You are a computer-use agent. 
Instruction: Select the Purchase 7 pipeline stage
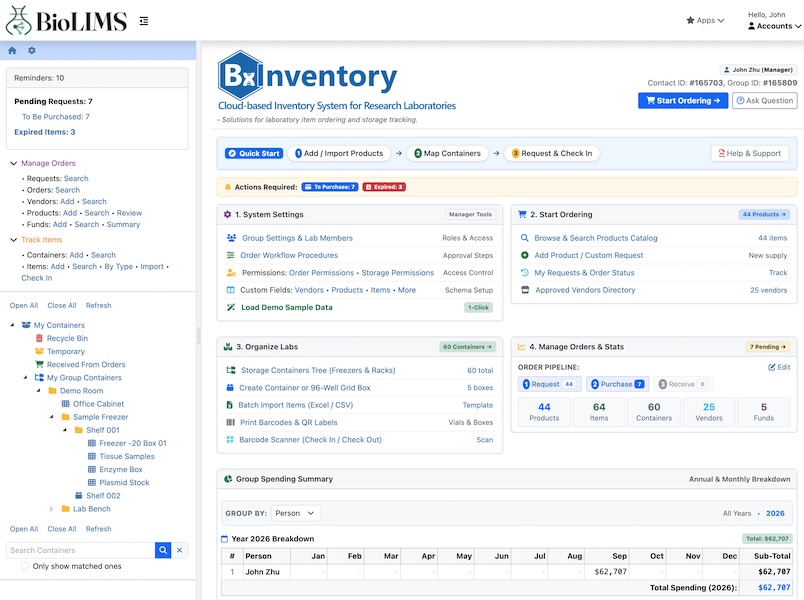click(617, 384)
